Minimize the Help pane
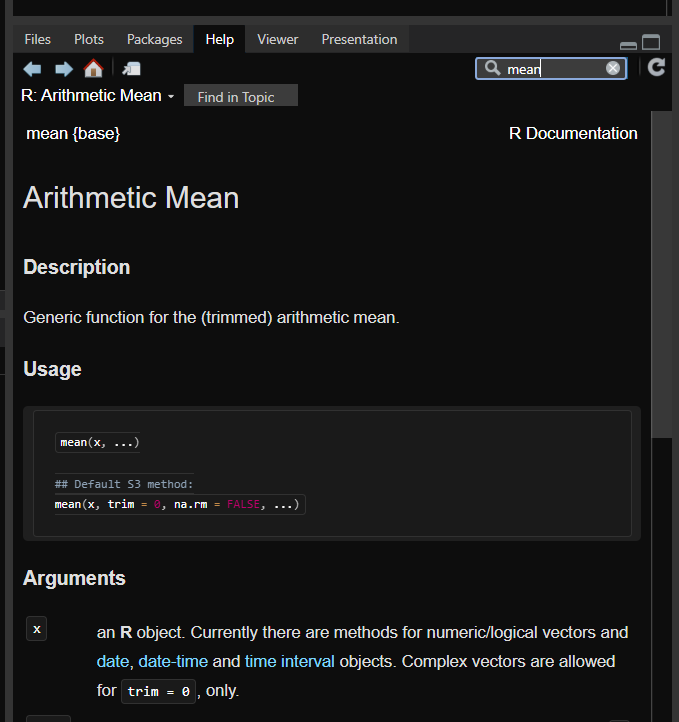 (x=628, y=45)
